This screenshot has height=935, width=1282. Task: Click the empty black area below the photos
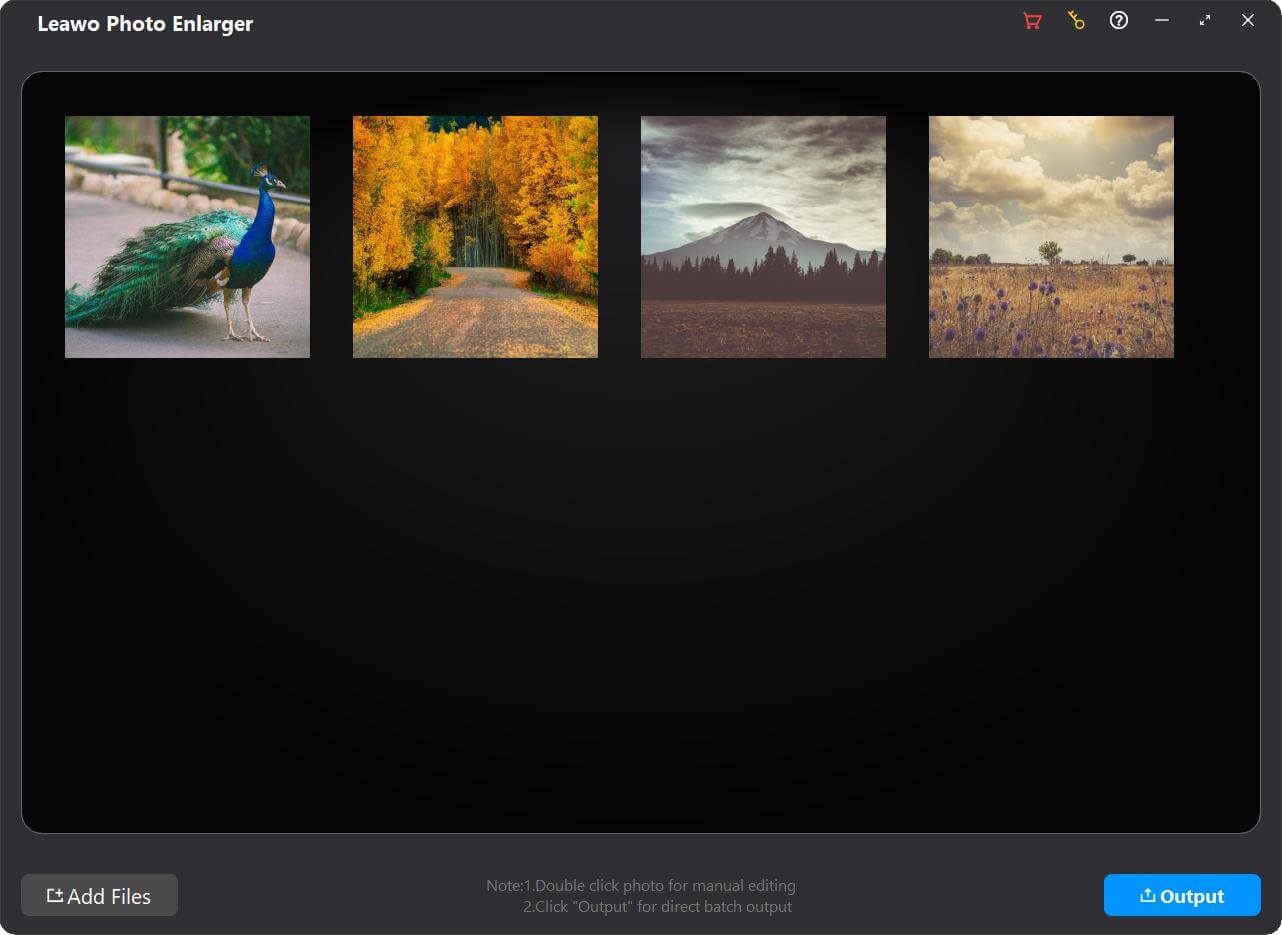(640, 600)
